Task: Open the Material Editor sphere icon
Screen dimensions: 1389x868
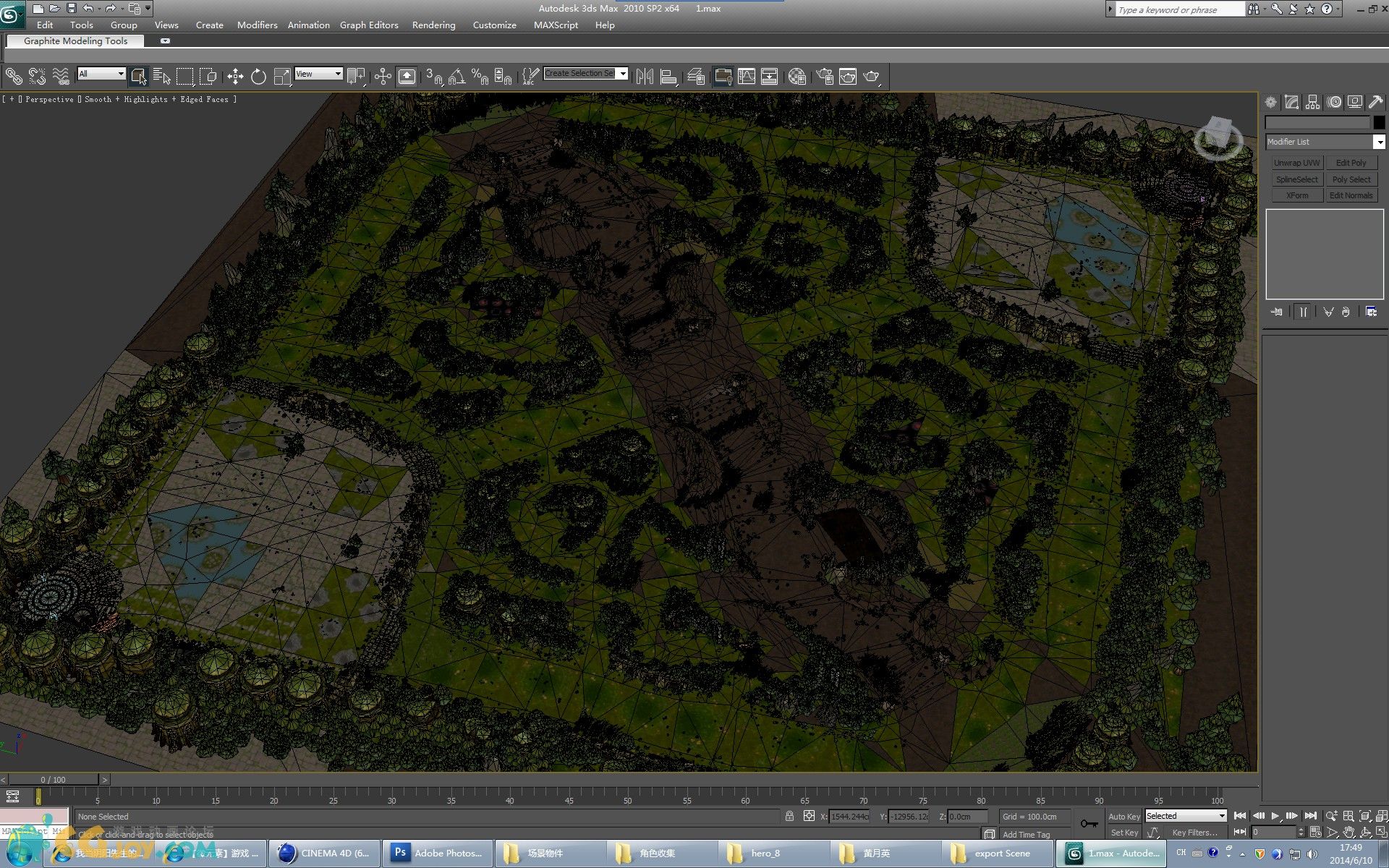Action: pyautogui.click(x=797, y=76)
